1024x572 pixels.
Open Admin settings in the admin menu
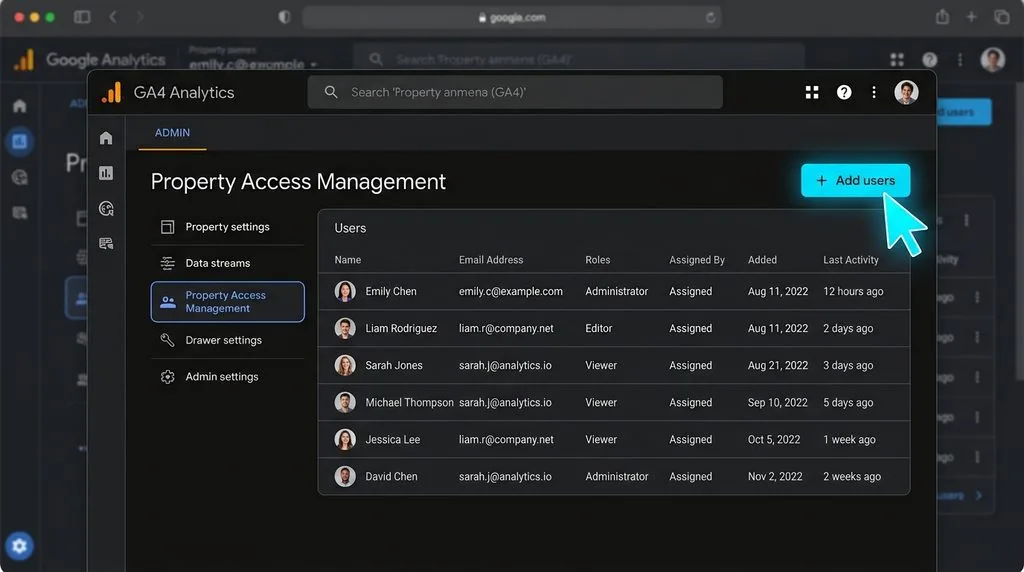coord(227,377)
